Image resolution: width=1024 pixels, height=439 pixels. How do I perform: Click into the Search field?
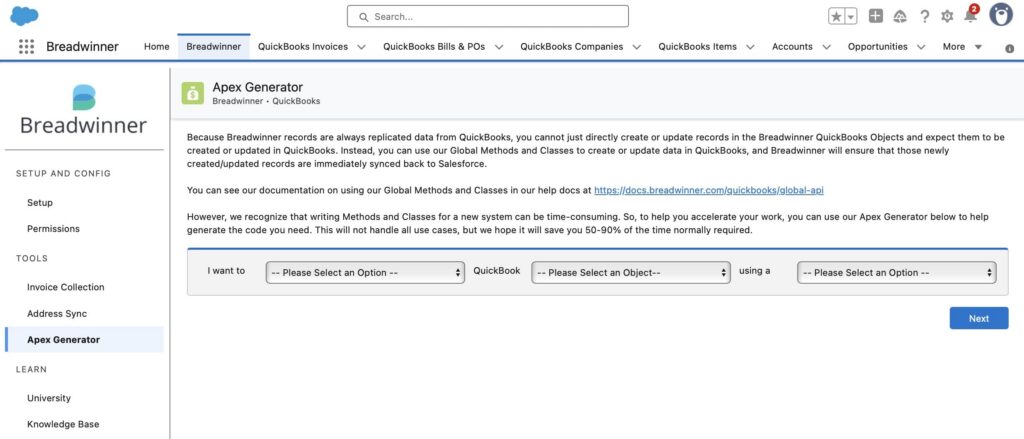tap(488, 16)
